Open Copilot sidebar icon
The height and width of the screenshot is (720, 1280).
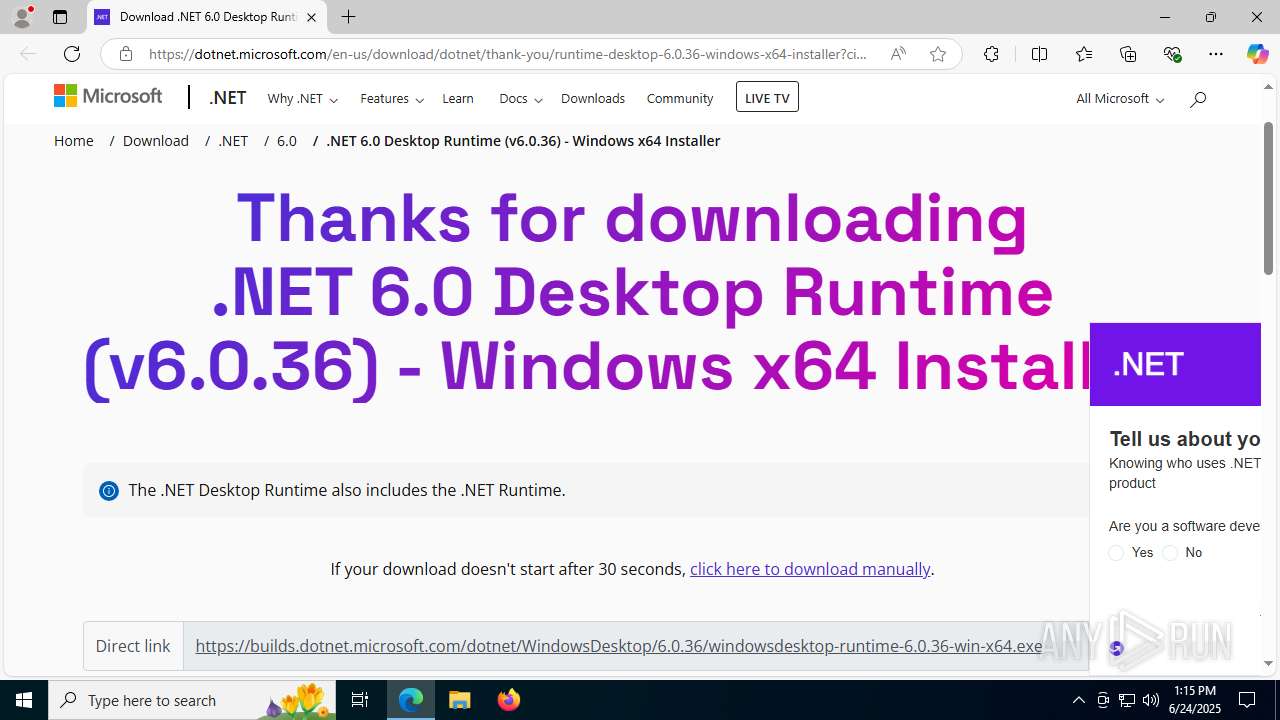click(x=1257, y=54)
